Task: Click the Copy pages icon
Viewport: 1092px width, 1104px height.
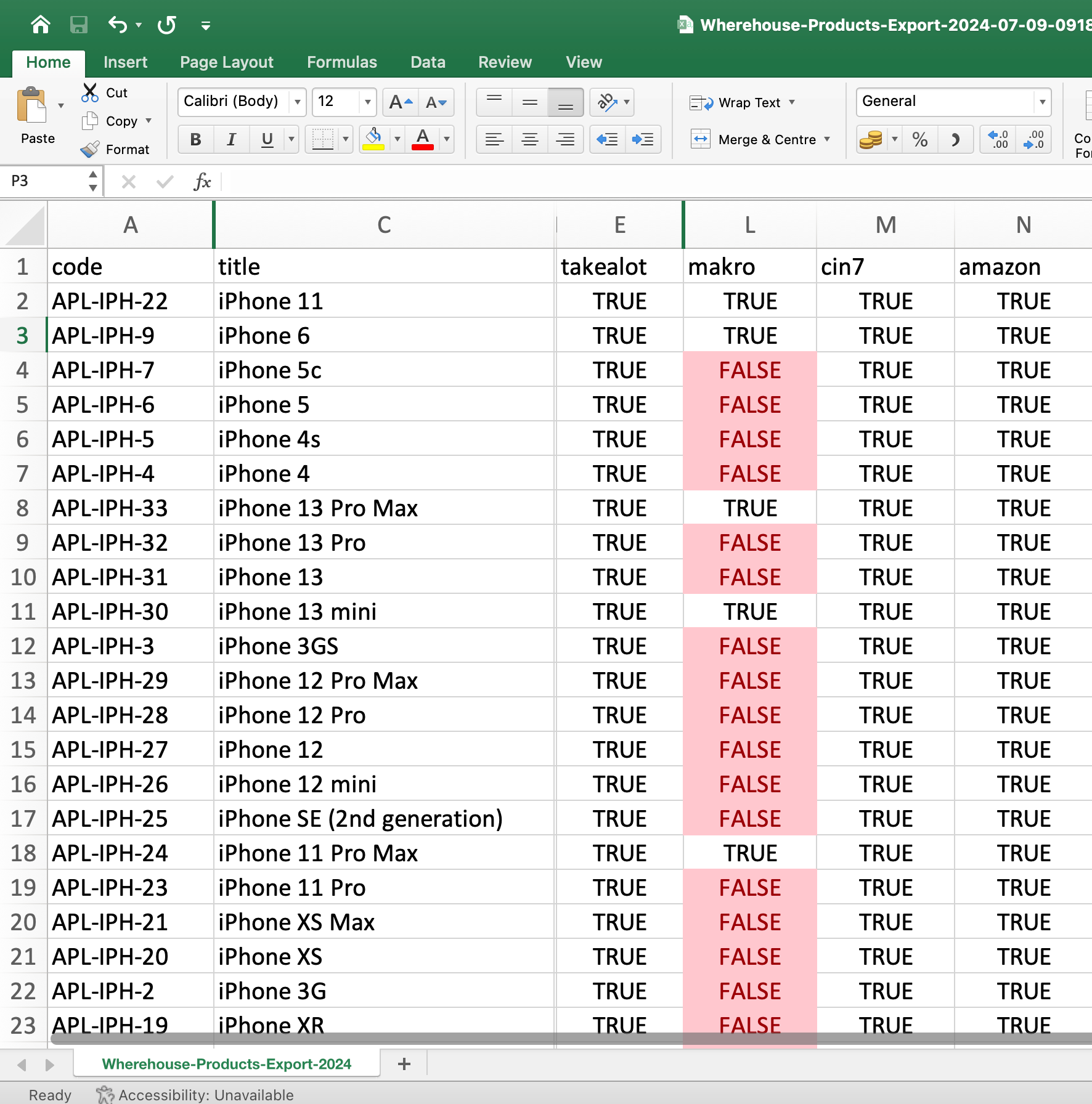Action: [x=90, y=121]
